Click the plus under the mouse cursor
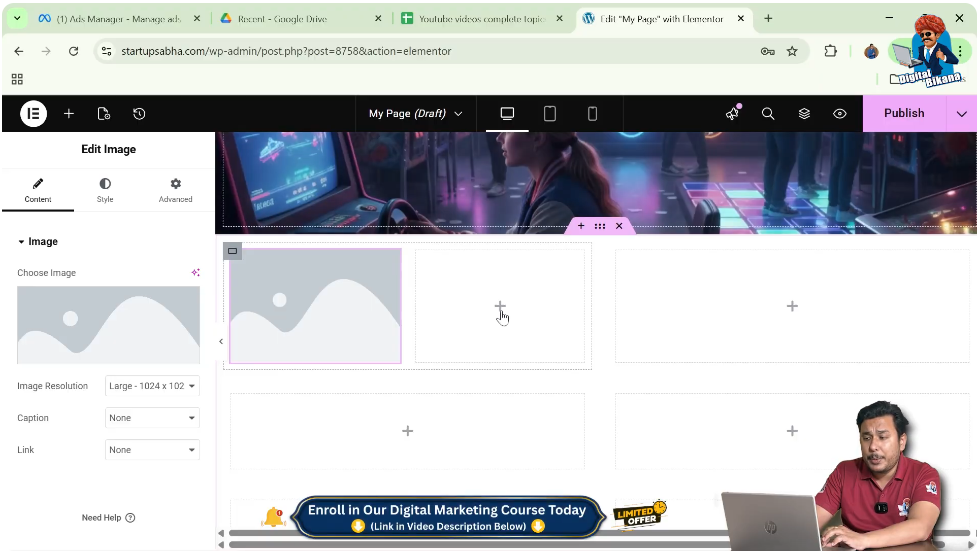979x554 pixels. click(x=500, y=306)
